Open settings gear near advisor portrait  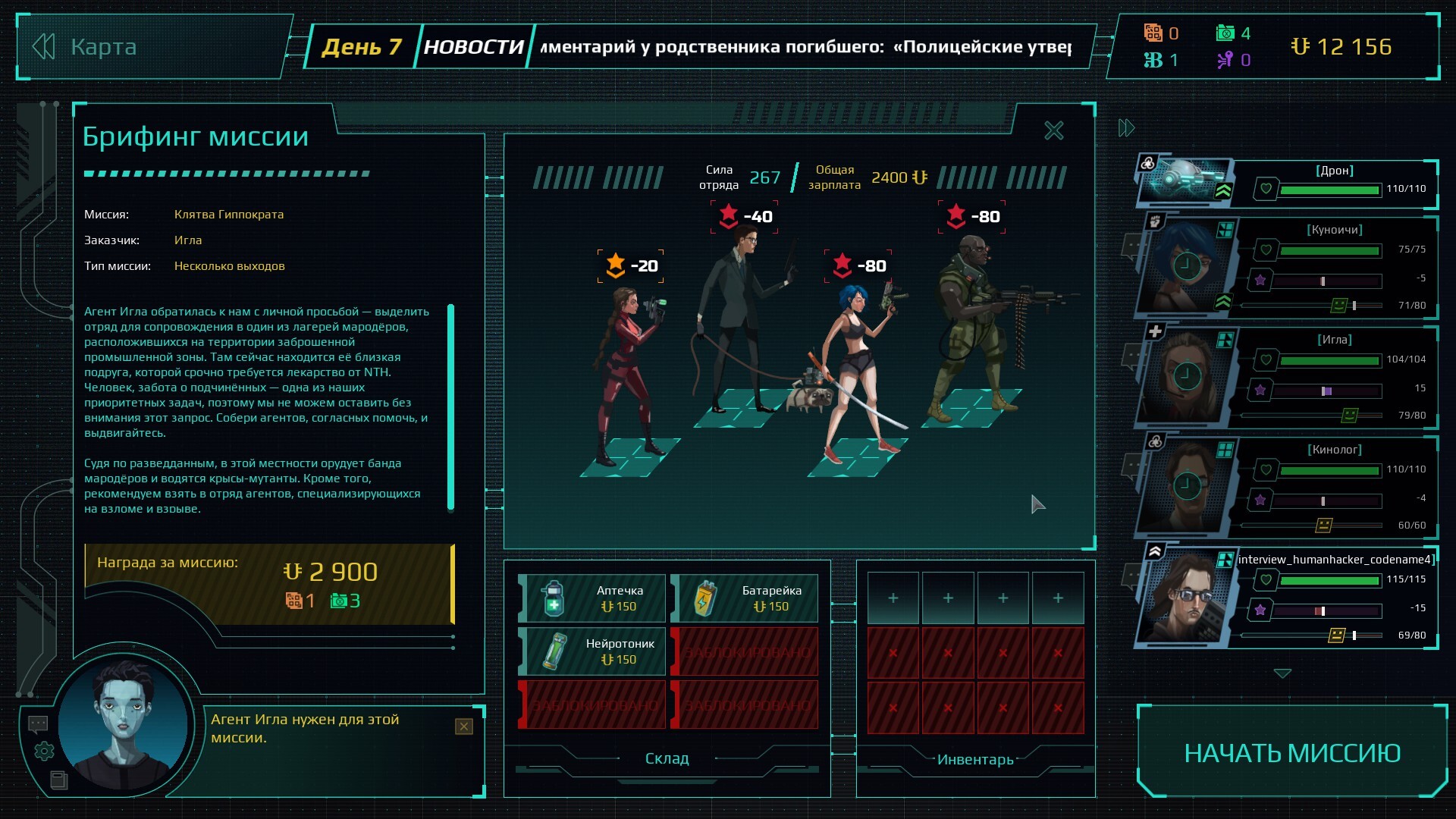pyautogui.click(x=44, y=751)
